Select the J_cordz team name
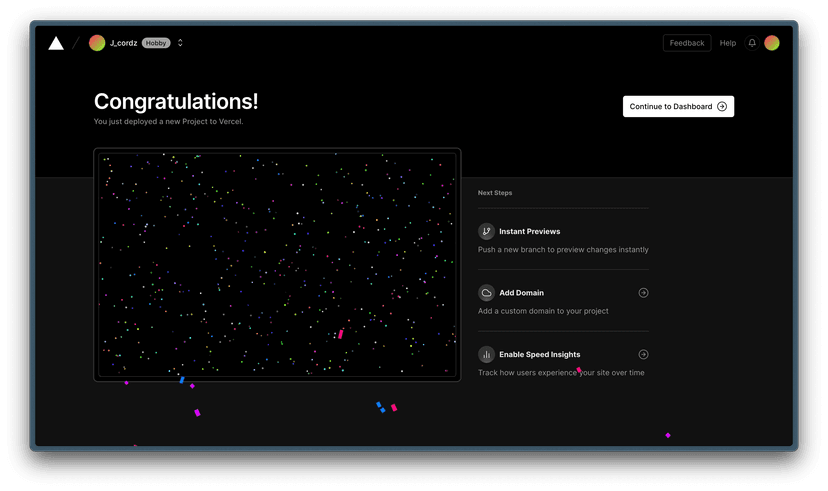Viewport: 828px width, 491px height. point(123,43)
